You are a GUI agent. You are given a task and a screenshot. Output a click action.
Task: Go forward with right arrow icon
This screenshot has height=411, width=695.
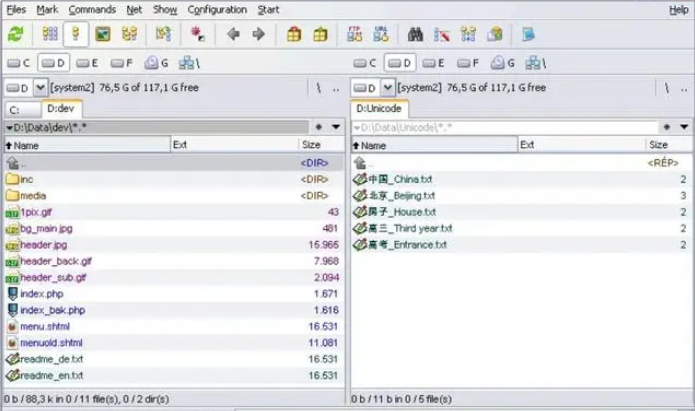pos(258,34)
